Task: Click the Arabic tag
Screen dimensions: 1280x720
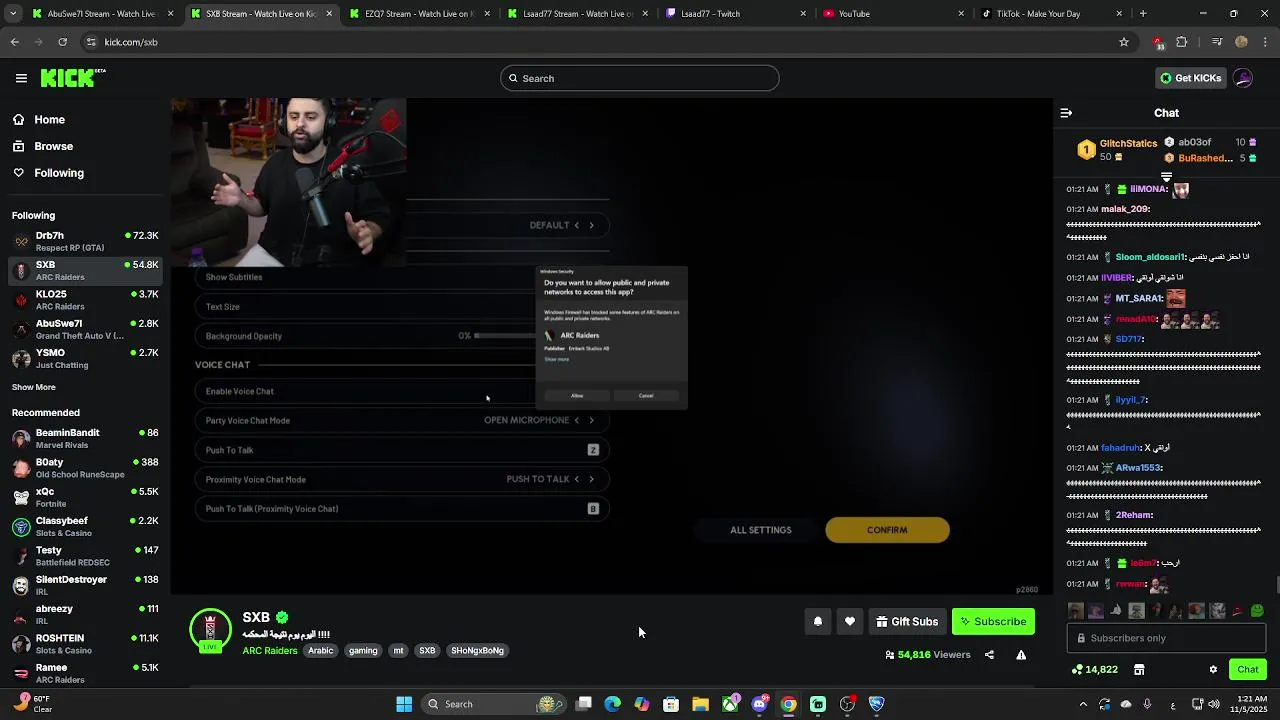Action: coord(321,651)
